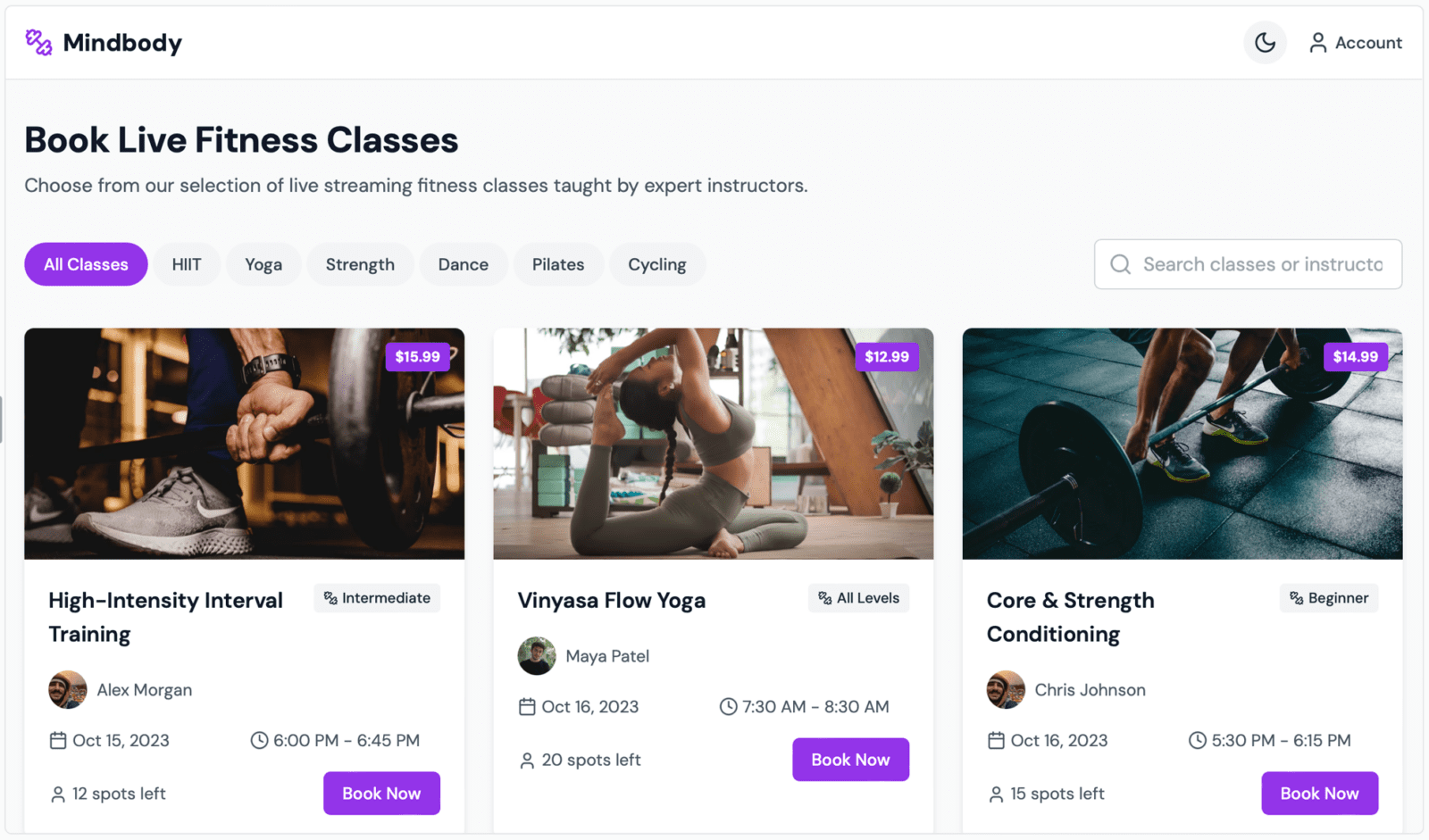The height and width of the screenshot is (840, 1429).
Task: Book the Vinyasa Flow Yoga class
Action: tap(850, 760)
